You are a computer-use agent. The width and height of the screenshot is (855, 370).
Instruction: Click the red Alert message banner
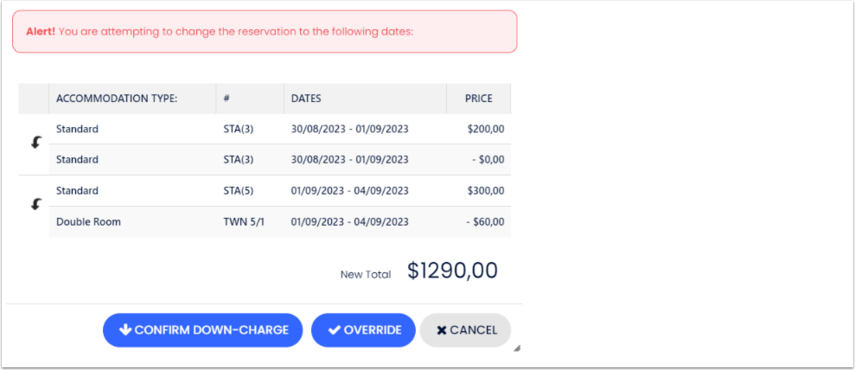pyautogui.click(x=264, y=32)
